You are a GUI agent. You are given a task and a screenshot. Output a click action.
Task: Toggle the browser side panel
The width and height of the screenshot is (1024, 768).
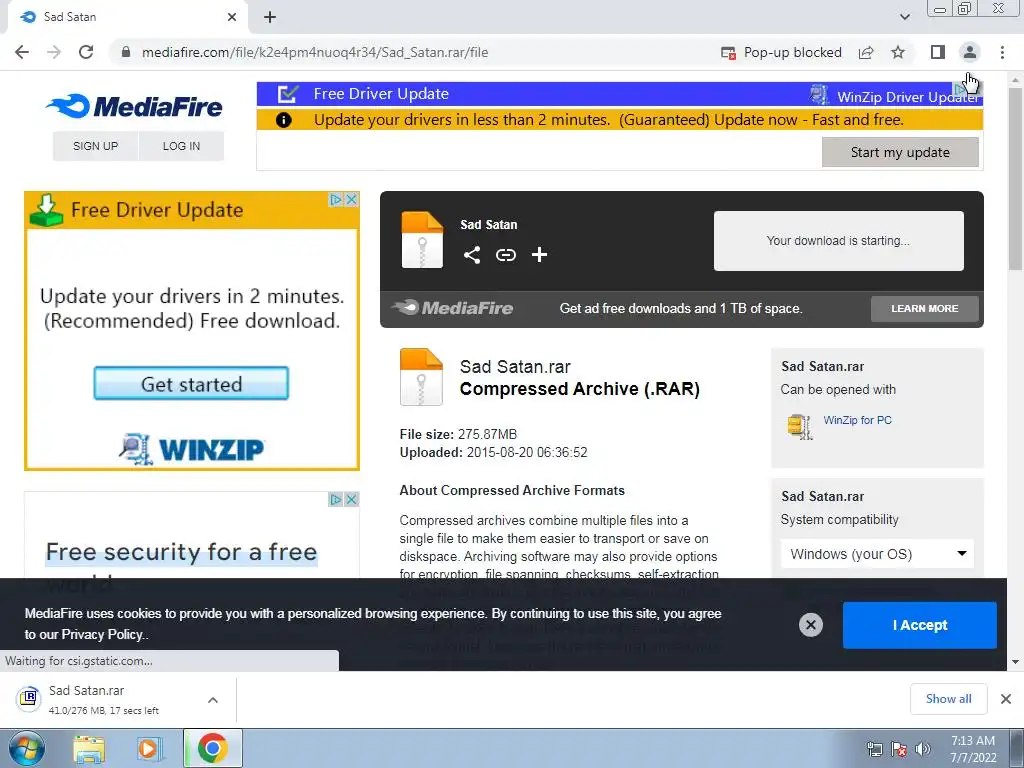[938, 52]
